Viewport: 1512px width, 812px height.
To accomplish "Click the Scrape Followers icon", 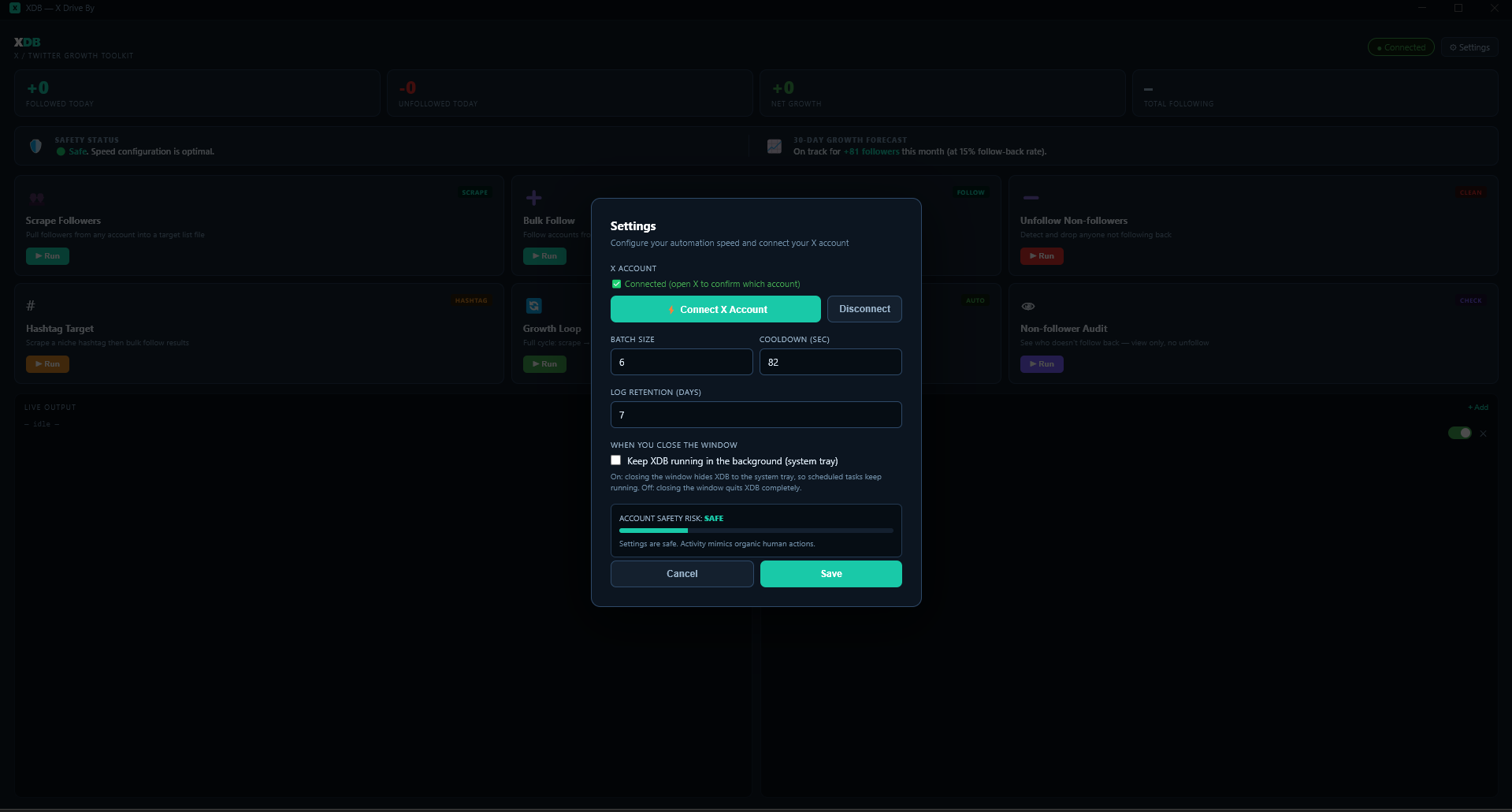I will [x=36, y=198].
